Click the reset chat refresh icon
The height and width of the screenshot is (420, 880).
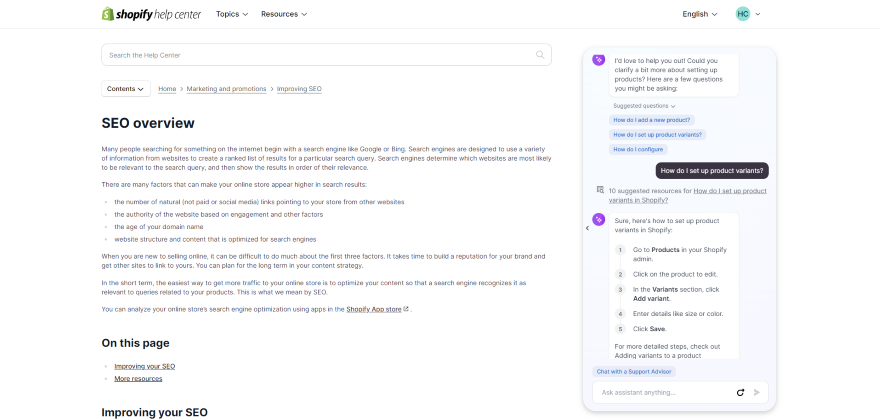(x=740, y=392)
